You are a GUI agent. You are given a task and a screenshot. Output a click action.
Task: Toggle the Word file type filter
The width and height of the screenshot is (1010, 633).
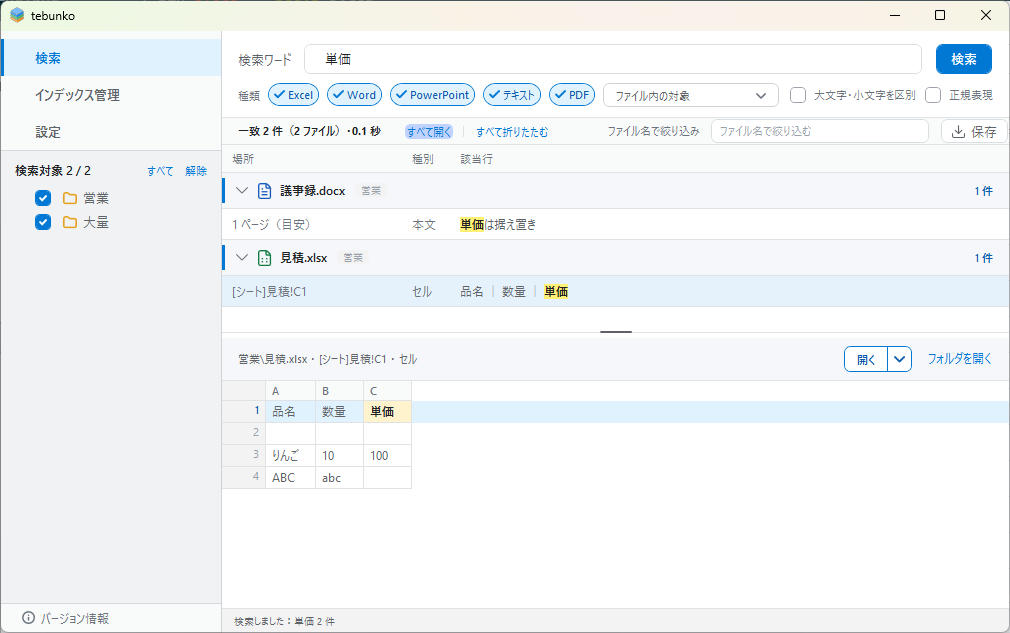355,95
